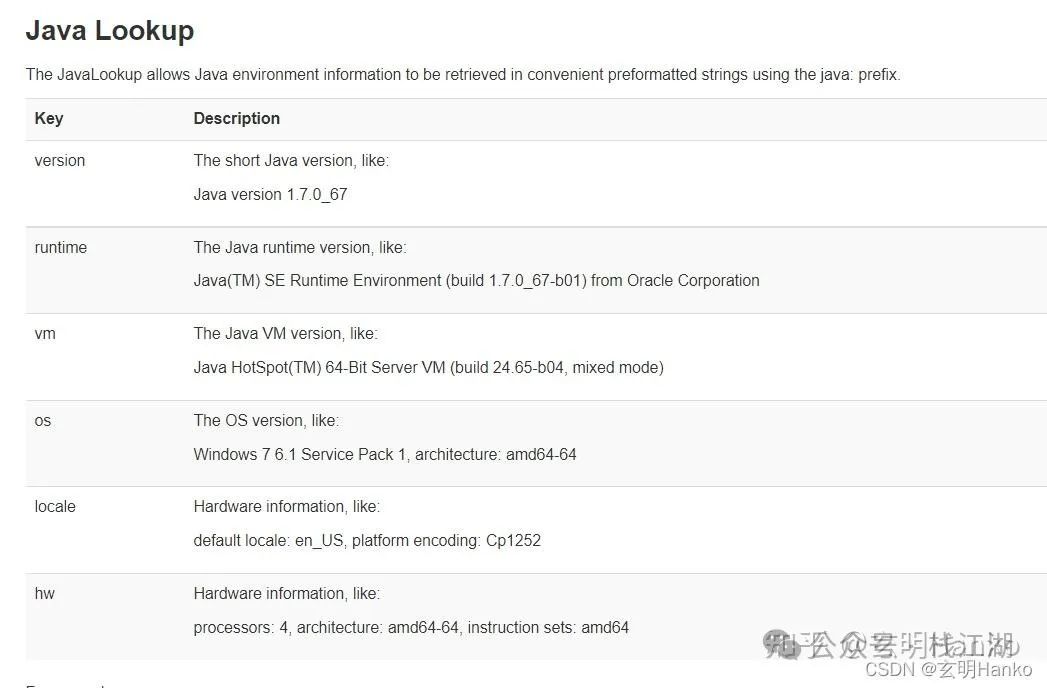Select the "vm" key cell
Image resolution: width=1047 pixels, height=688 pixels.
[x=45, y=333]
